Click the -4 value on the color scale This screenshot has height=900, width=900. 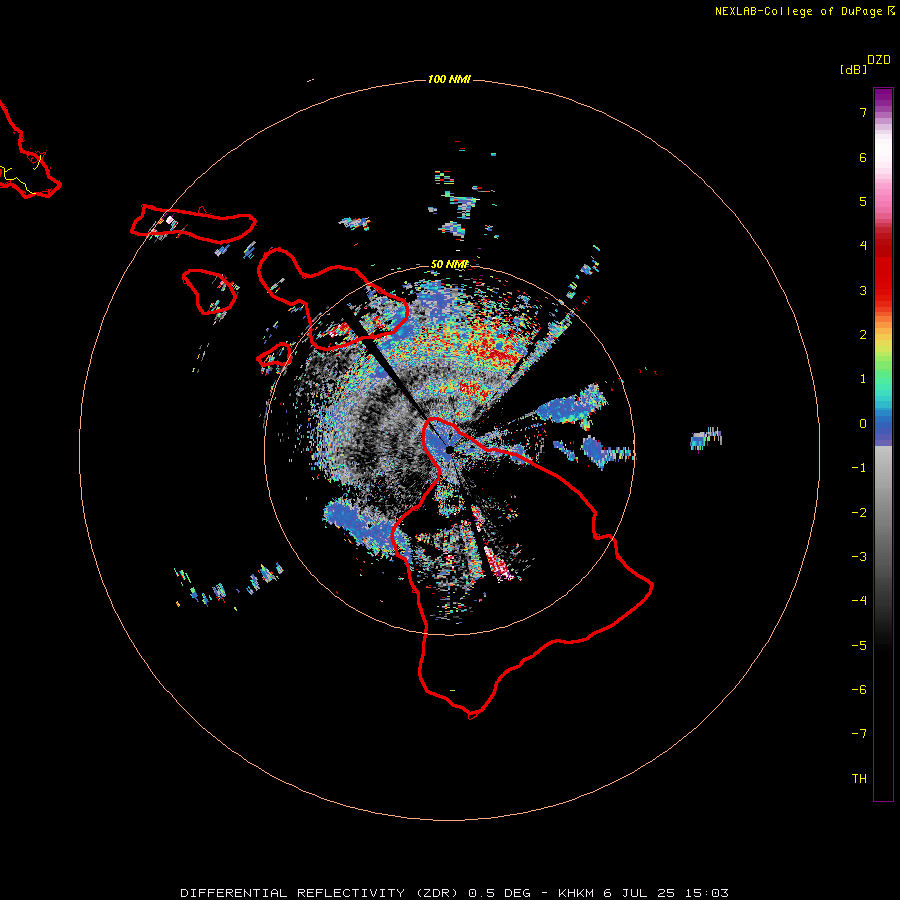859,601
